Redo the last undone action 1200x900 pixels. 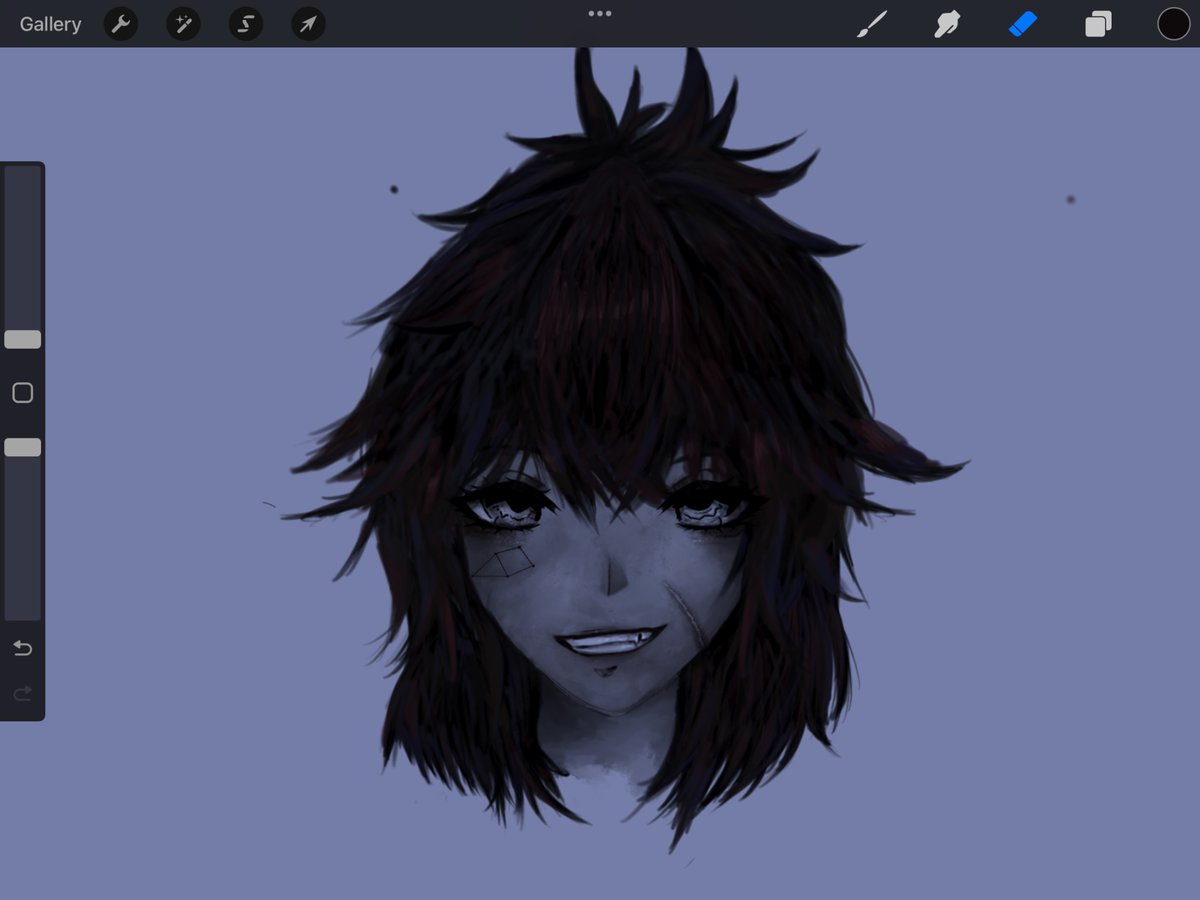click(22, 693)
